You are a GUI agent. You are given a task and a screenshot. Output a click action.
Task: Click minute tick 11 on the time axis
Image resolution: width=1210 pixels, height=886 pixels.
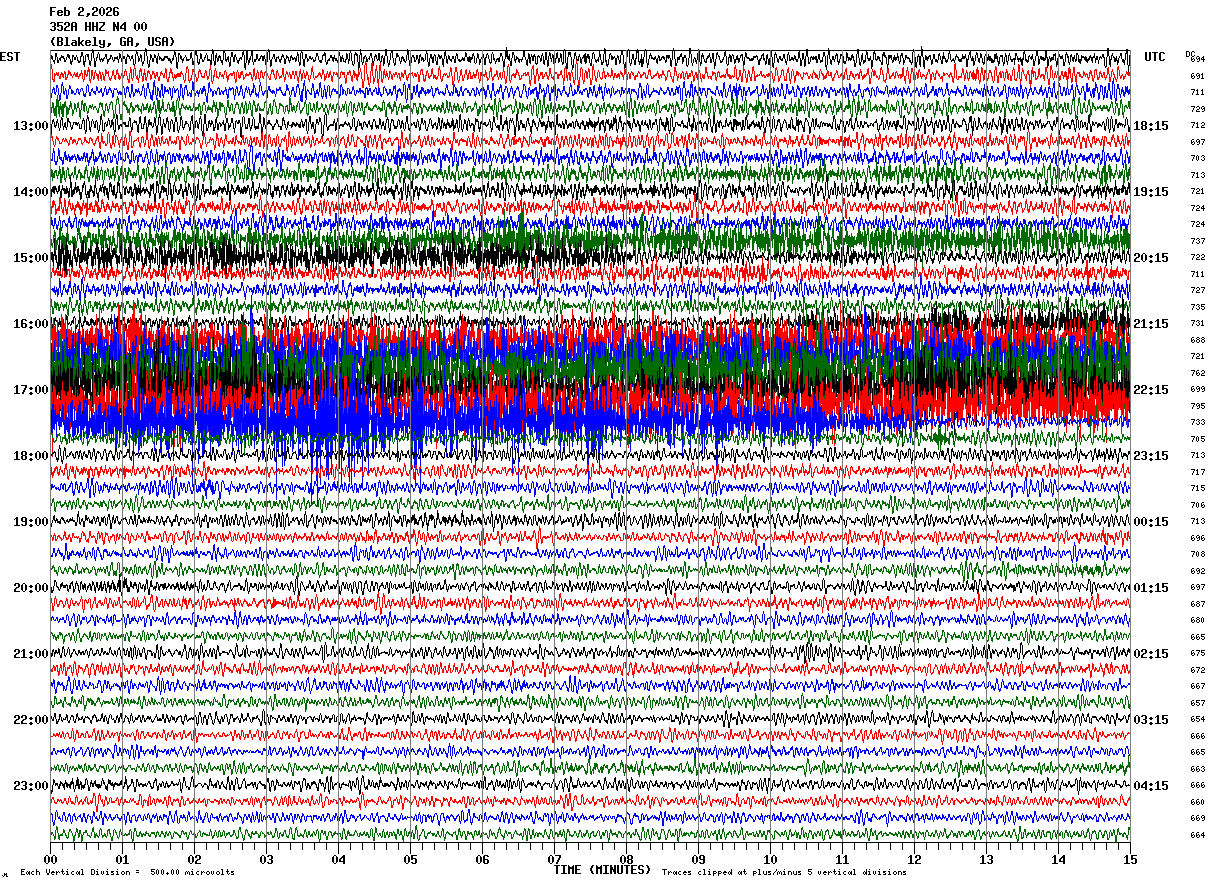point(842,859)
